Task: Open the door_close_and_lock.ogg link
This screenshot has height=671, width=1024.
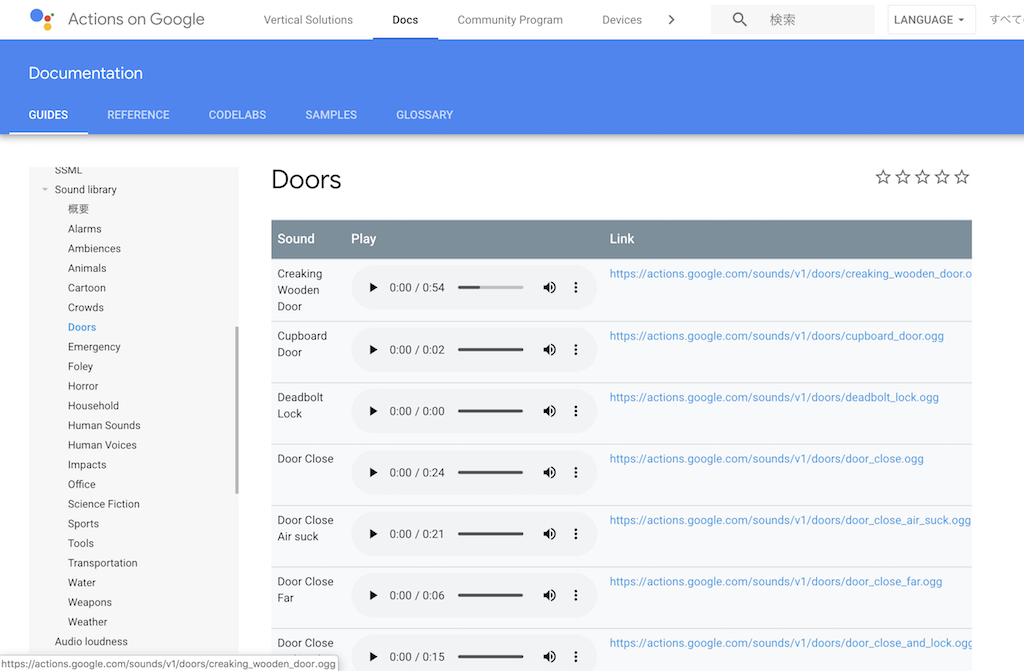Action: point(791,643)
